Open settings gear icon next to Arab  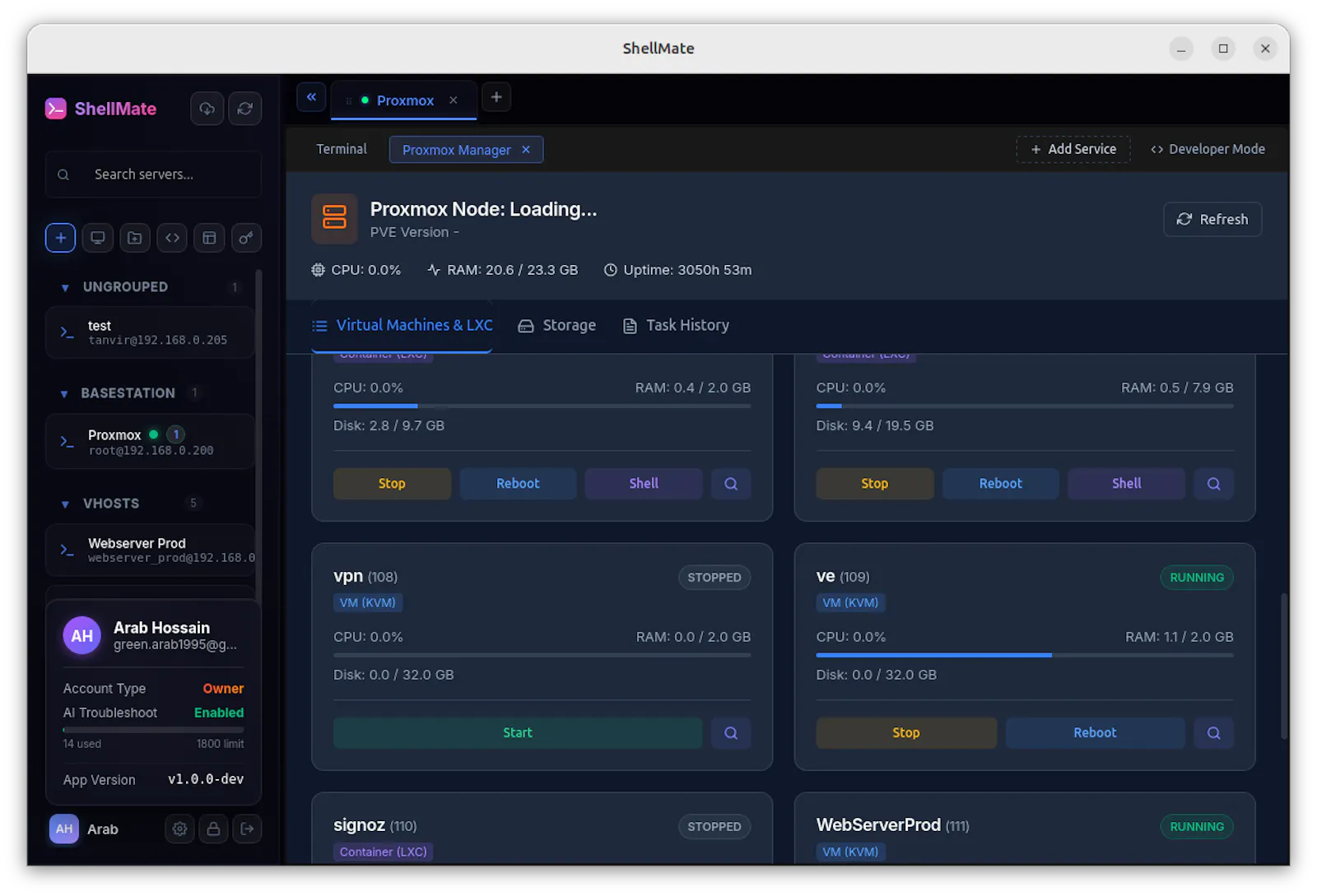(179, 829)
